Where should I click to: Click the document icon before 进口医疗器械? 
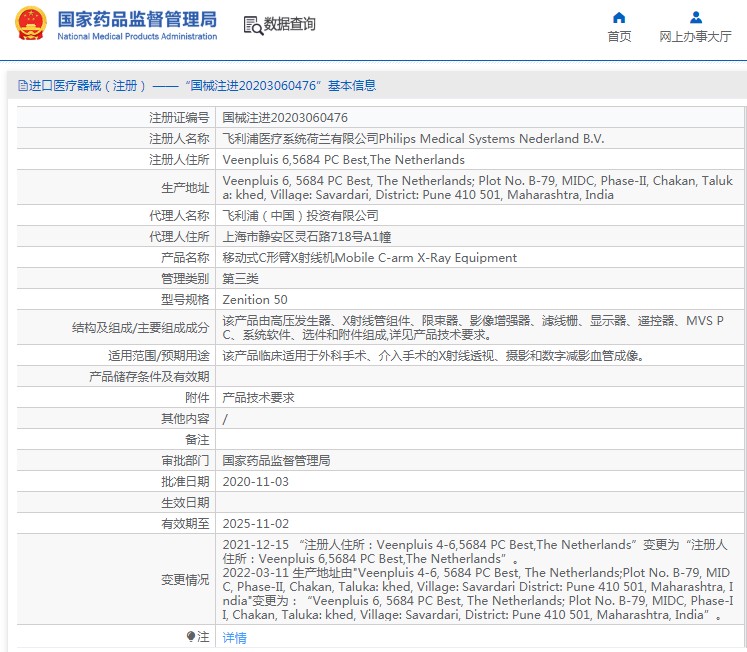(x=22, y=86)
